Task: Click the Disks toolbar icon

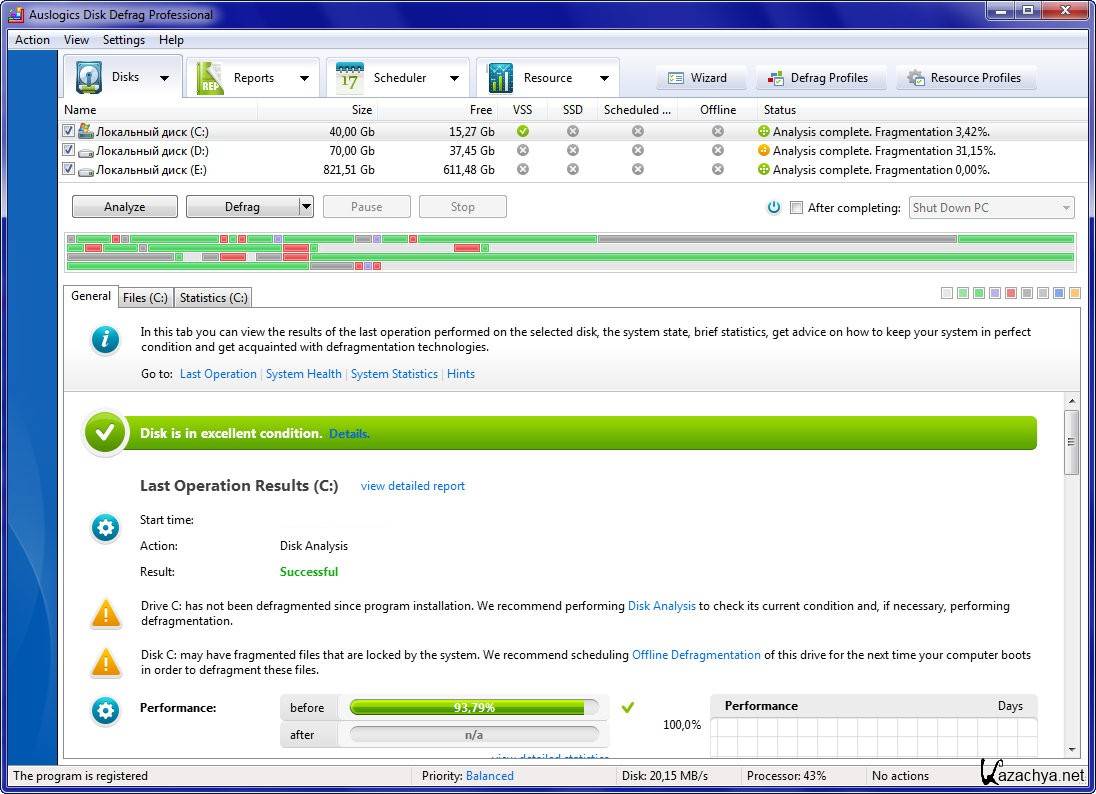Action: tap(90, 78)
